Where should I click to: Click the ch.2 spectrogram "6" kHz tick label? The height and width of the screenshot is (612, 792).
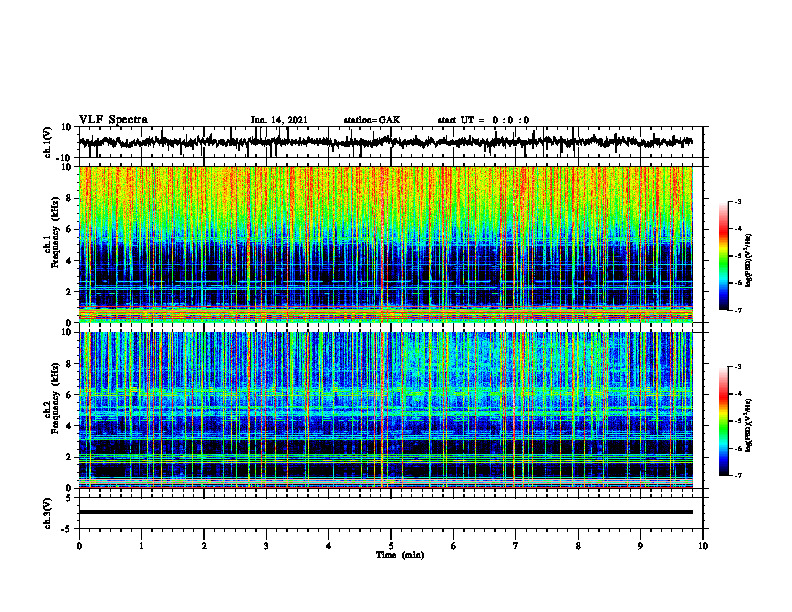click(70, 395)
